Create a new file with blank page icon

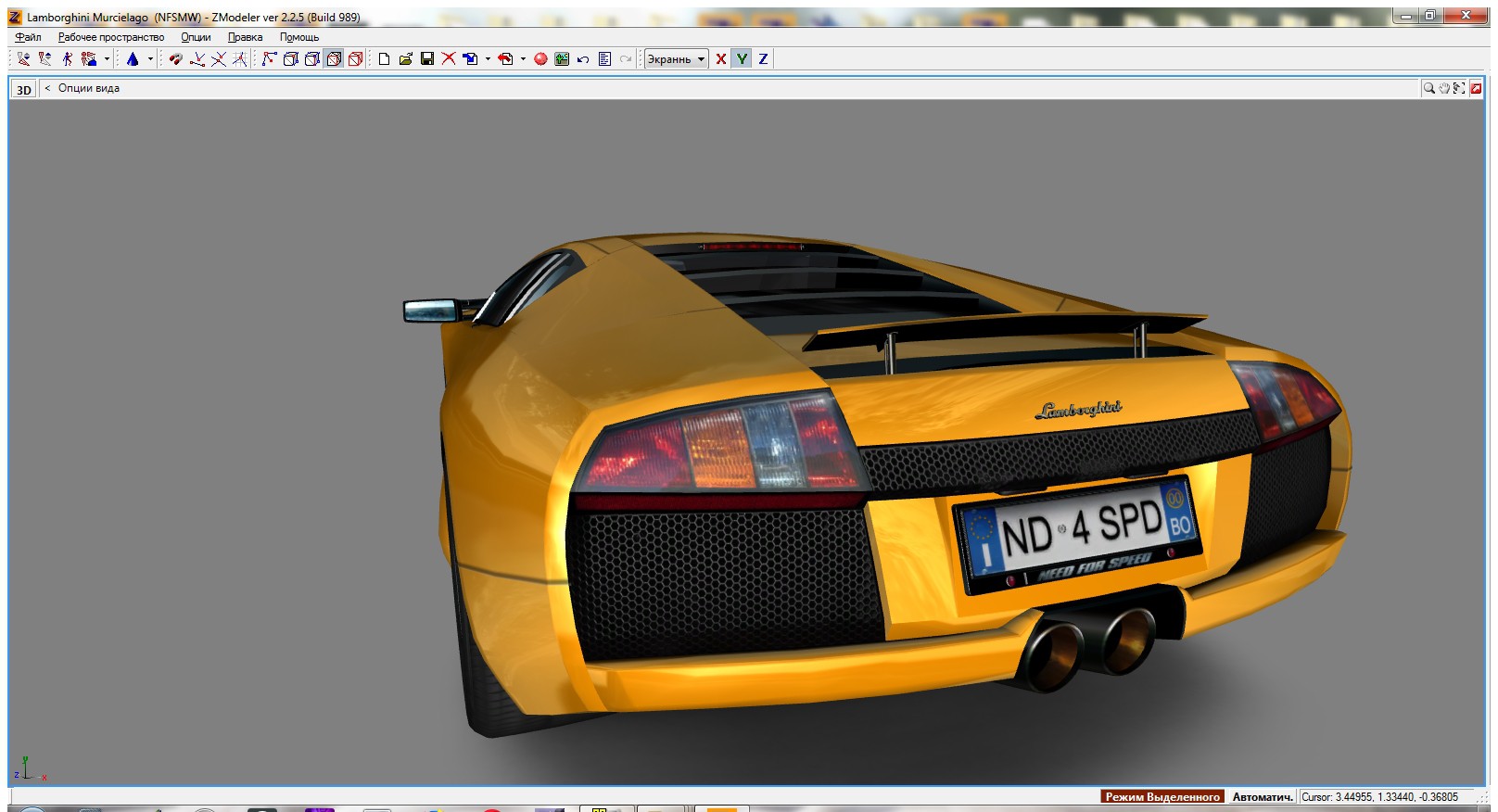[384, 58]
